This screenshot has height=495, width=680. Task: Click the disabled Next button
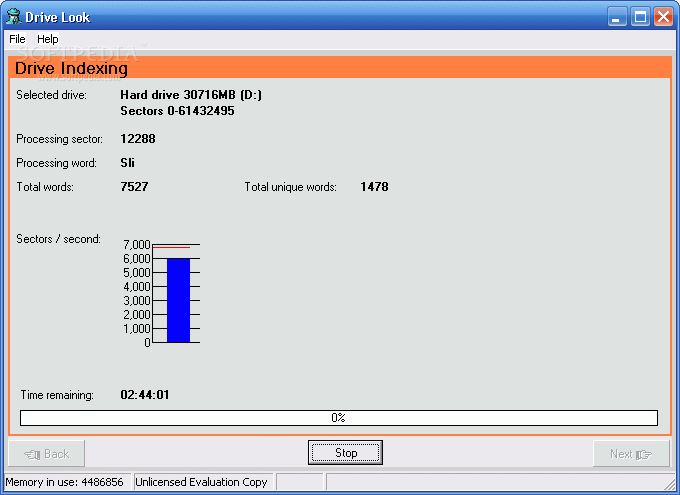click(x=631, y=454)
